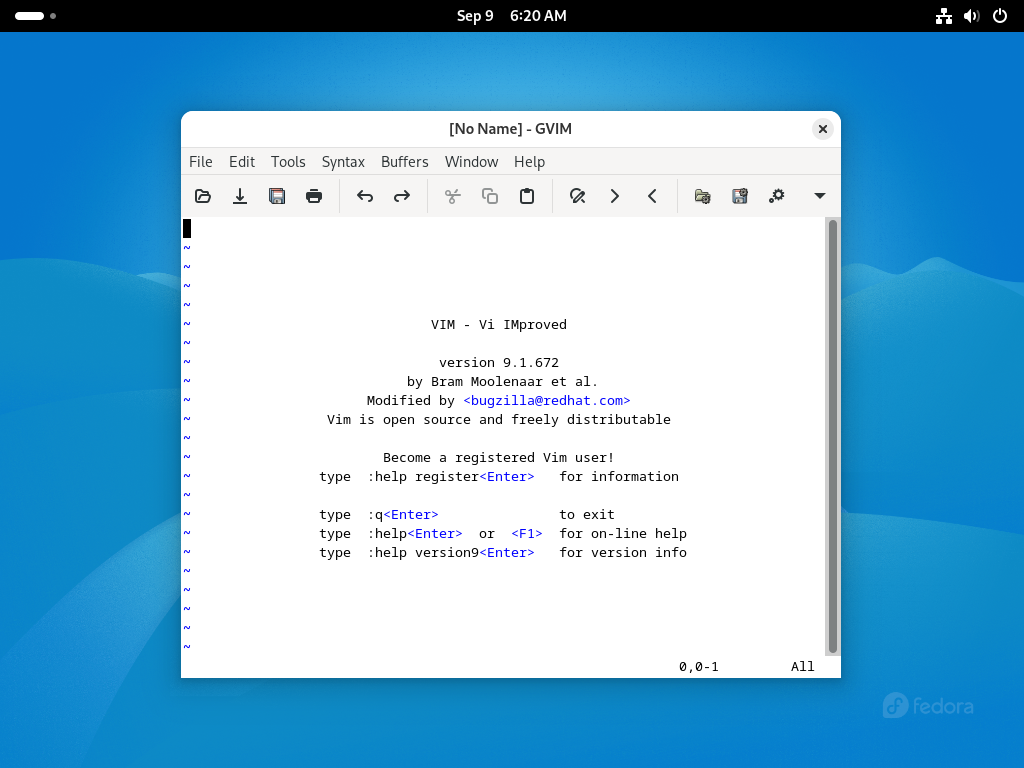
Task: Undo the last change with the Undo arrow
Action: click(x=365, y=196)
